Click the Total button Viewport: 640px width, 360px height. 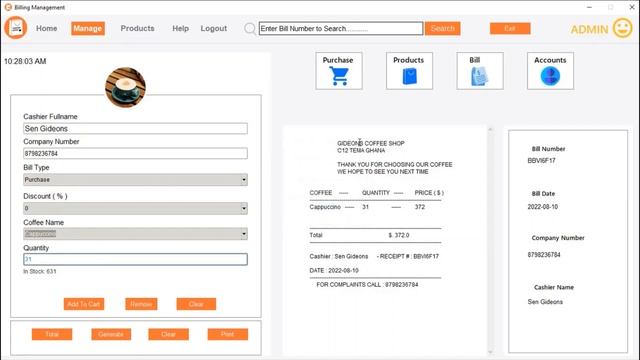52,334
